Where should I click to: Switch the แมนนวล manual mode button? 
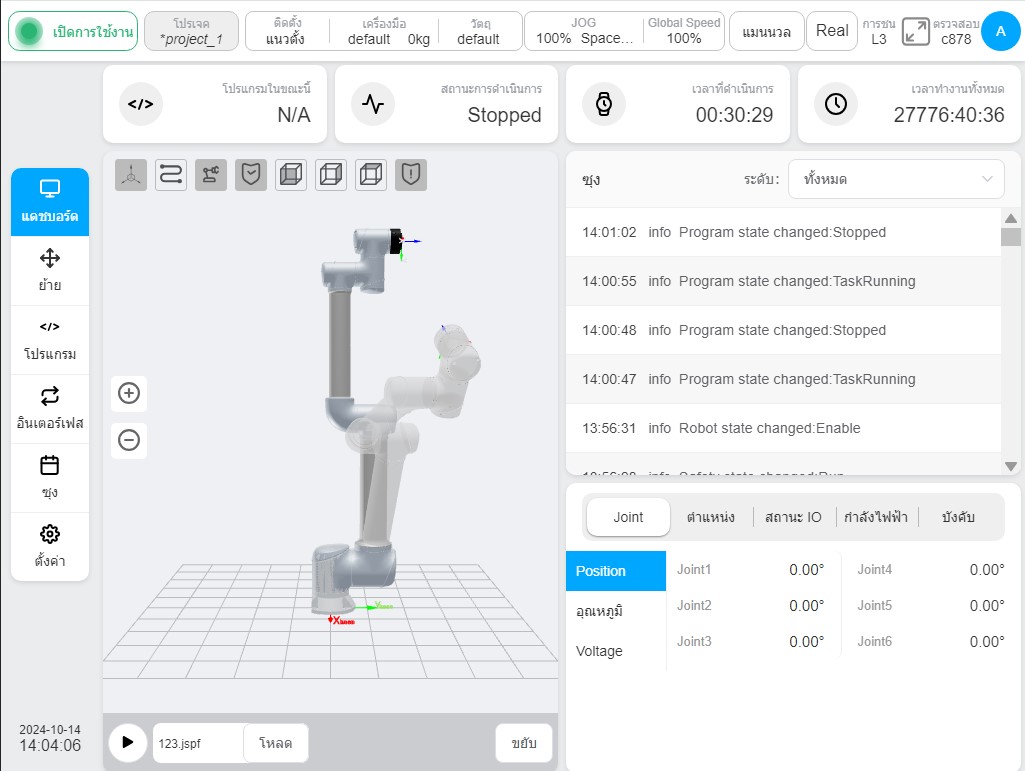click(766, 31)
